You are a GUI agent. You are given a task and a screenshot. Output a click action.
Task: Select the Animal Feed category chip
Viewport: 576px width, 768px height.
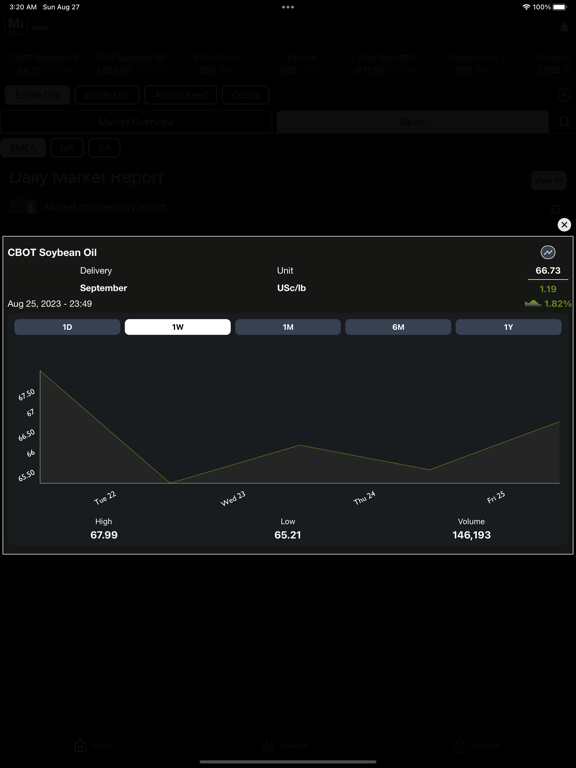tap(181, 95)
